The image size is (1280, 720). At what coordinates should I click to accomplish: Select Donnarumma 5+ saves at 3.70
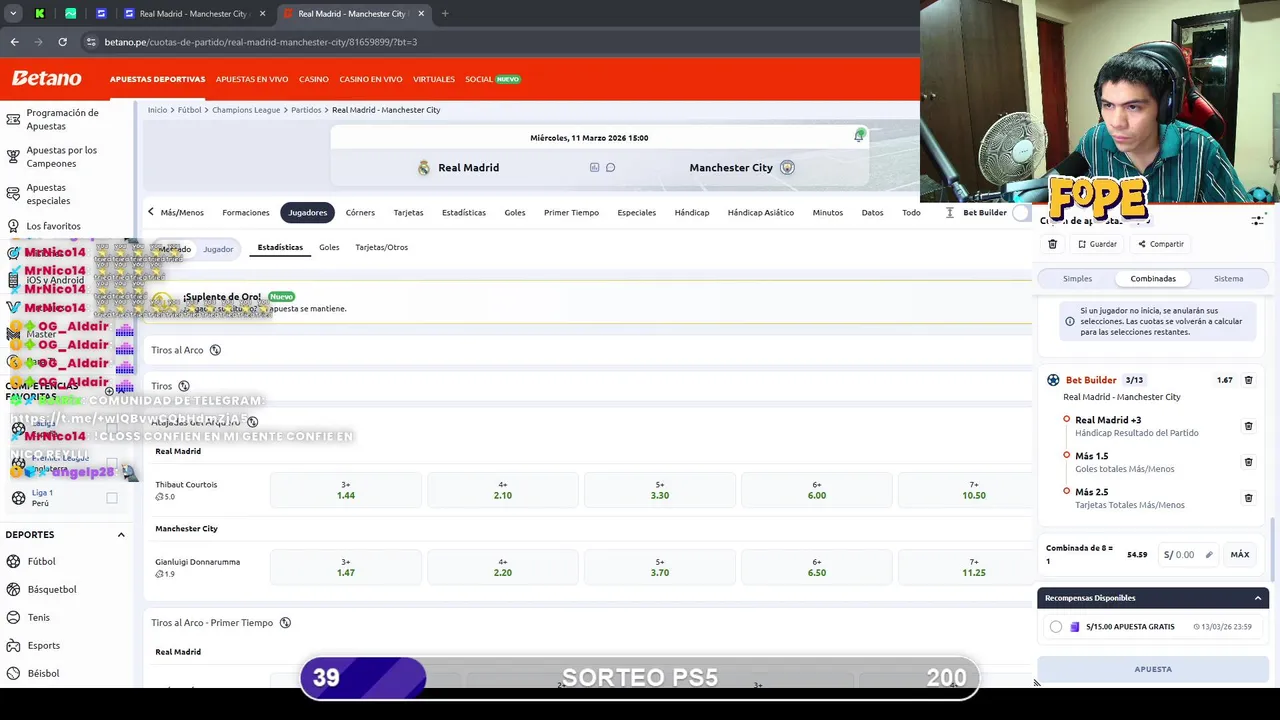660,567
